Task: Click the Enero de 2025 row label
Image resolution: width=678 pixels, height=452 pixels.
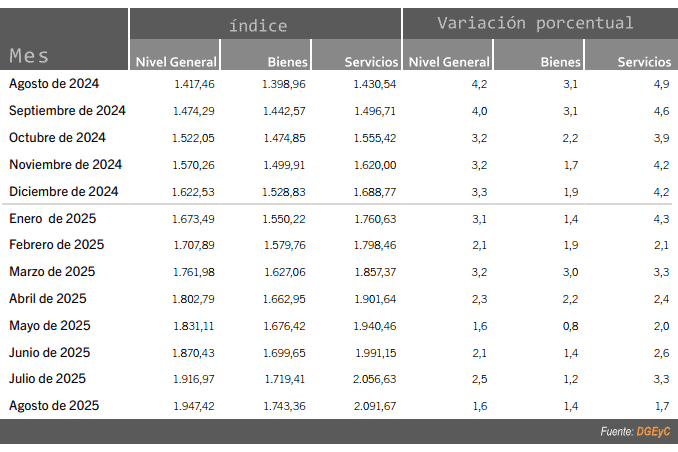Action: (x=53, y=218)
